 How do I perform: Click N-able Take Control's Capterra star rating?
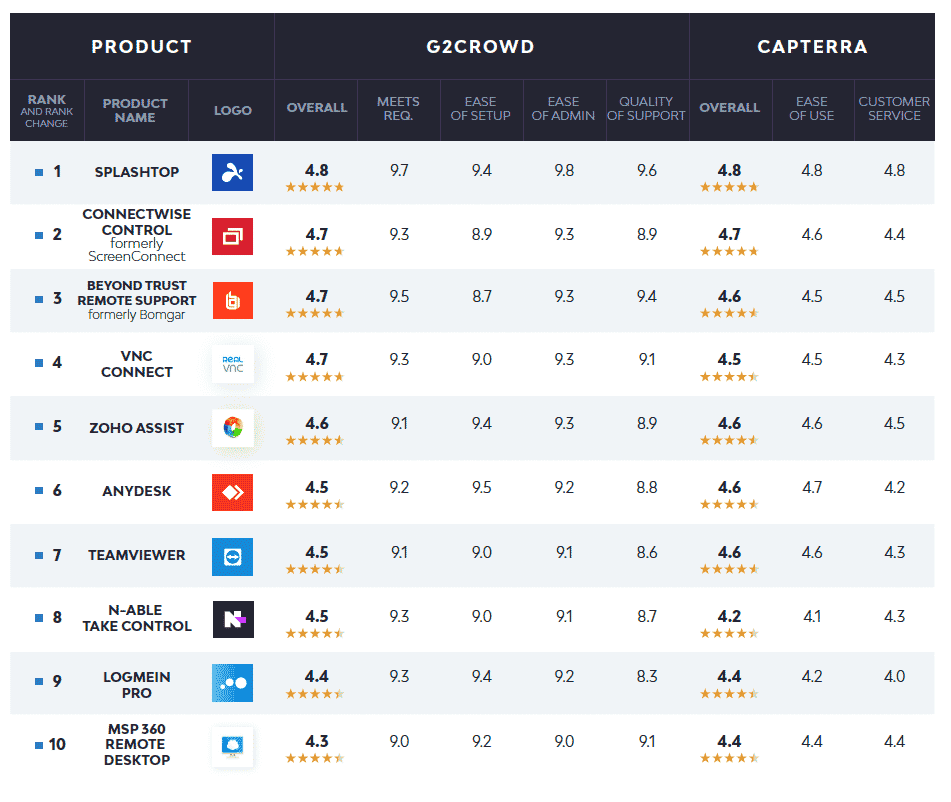pyautogui.click(x=729, y=633)
